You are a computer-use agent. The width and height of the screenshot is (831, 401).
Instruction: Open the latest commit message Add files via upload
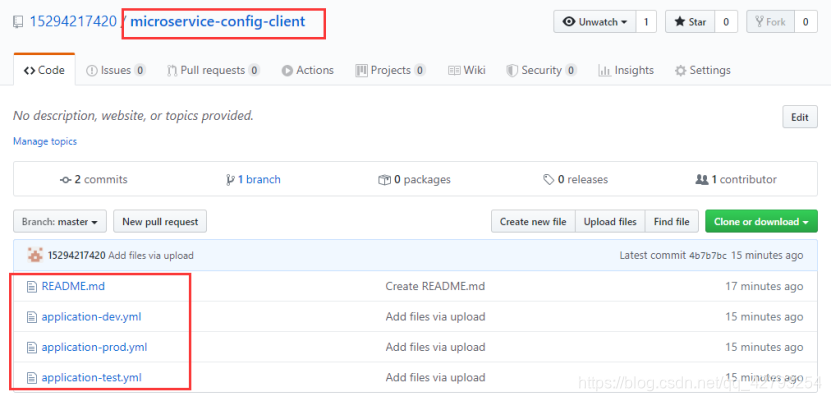click(151, 255)
